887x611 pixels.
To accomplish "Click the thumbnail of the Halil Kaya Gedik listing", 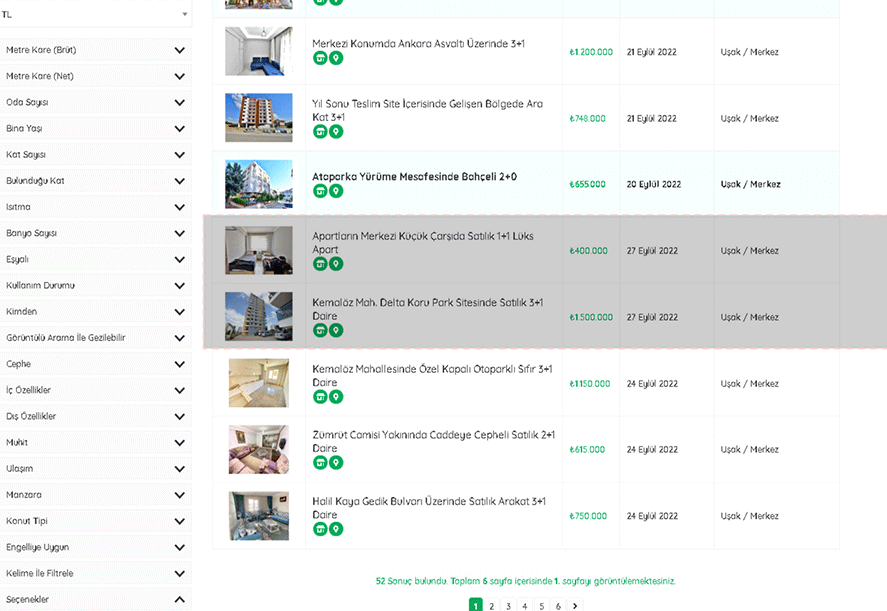I will point(258,516).
